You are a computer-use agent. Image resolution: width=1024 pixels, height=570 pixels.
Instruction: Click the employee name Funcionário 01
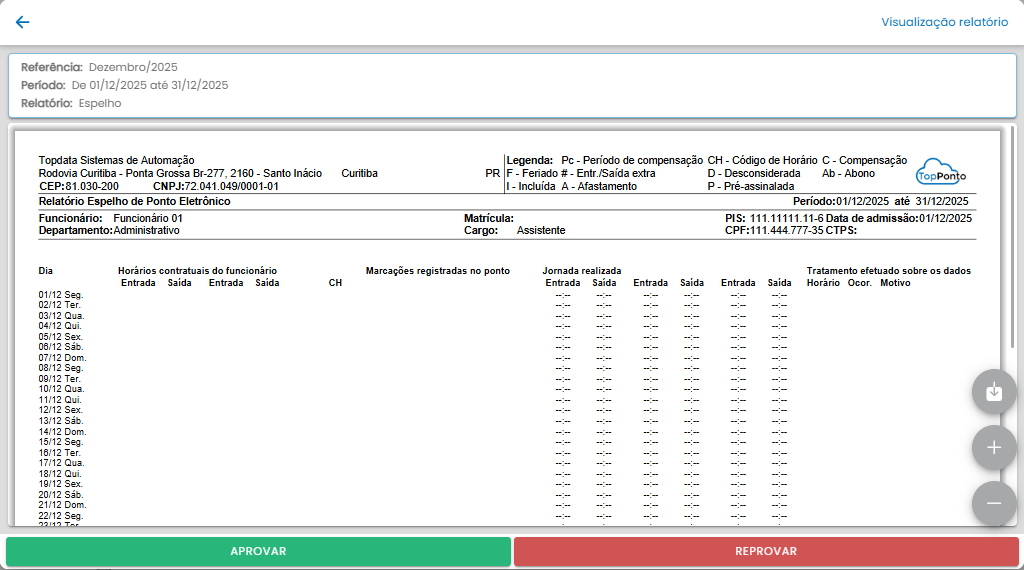coord(148,218)
